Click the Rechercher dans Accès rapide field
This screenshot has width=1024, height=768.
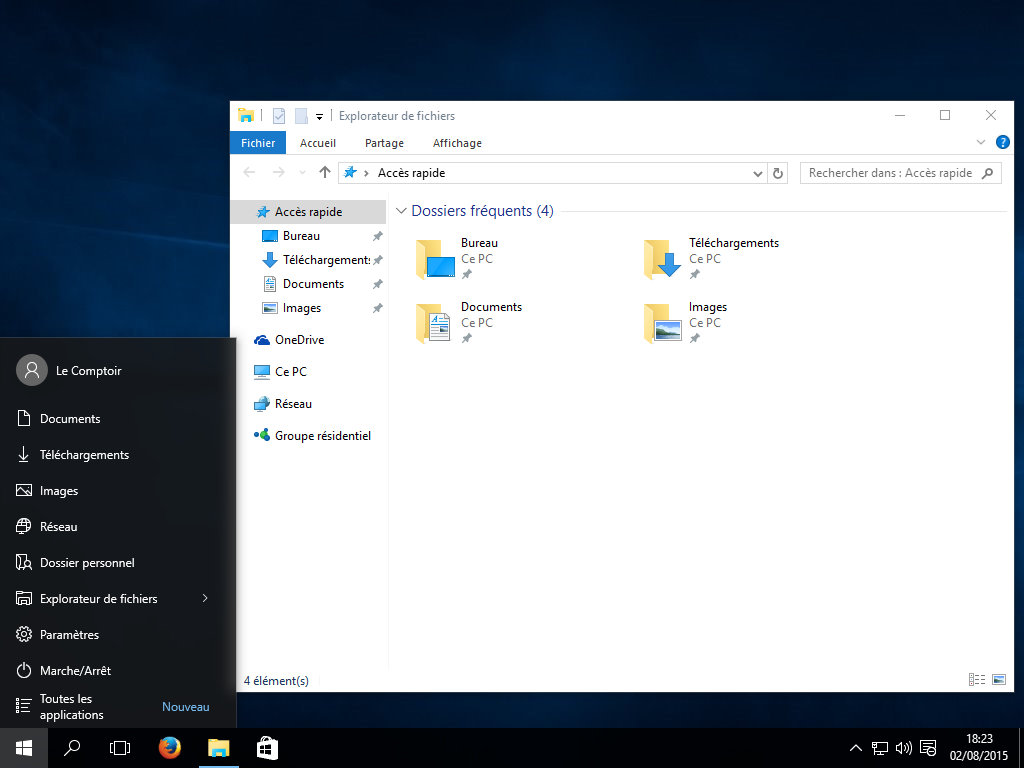click(x=890, y=173)
